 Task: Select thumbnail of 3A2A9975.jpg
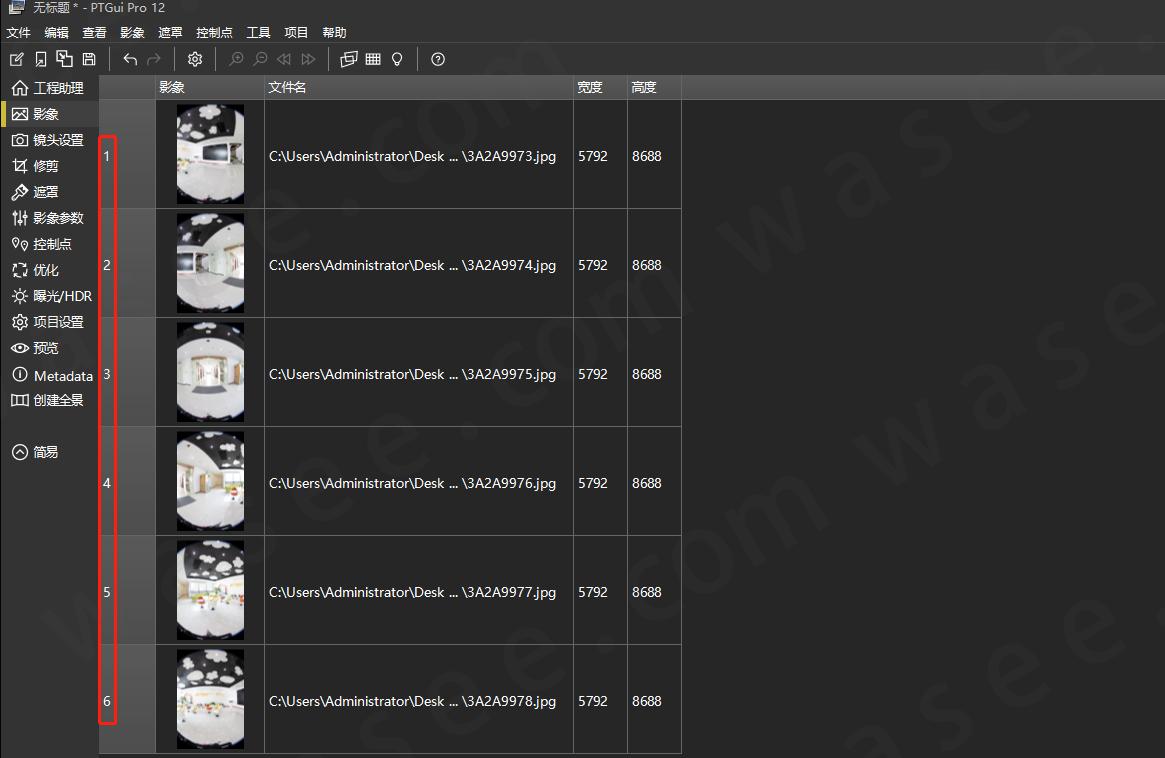(210, 372)
